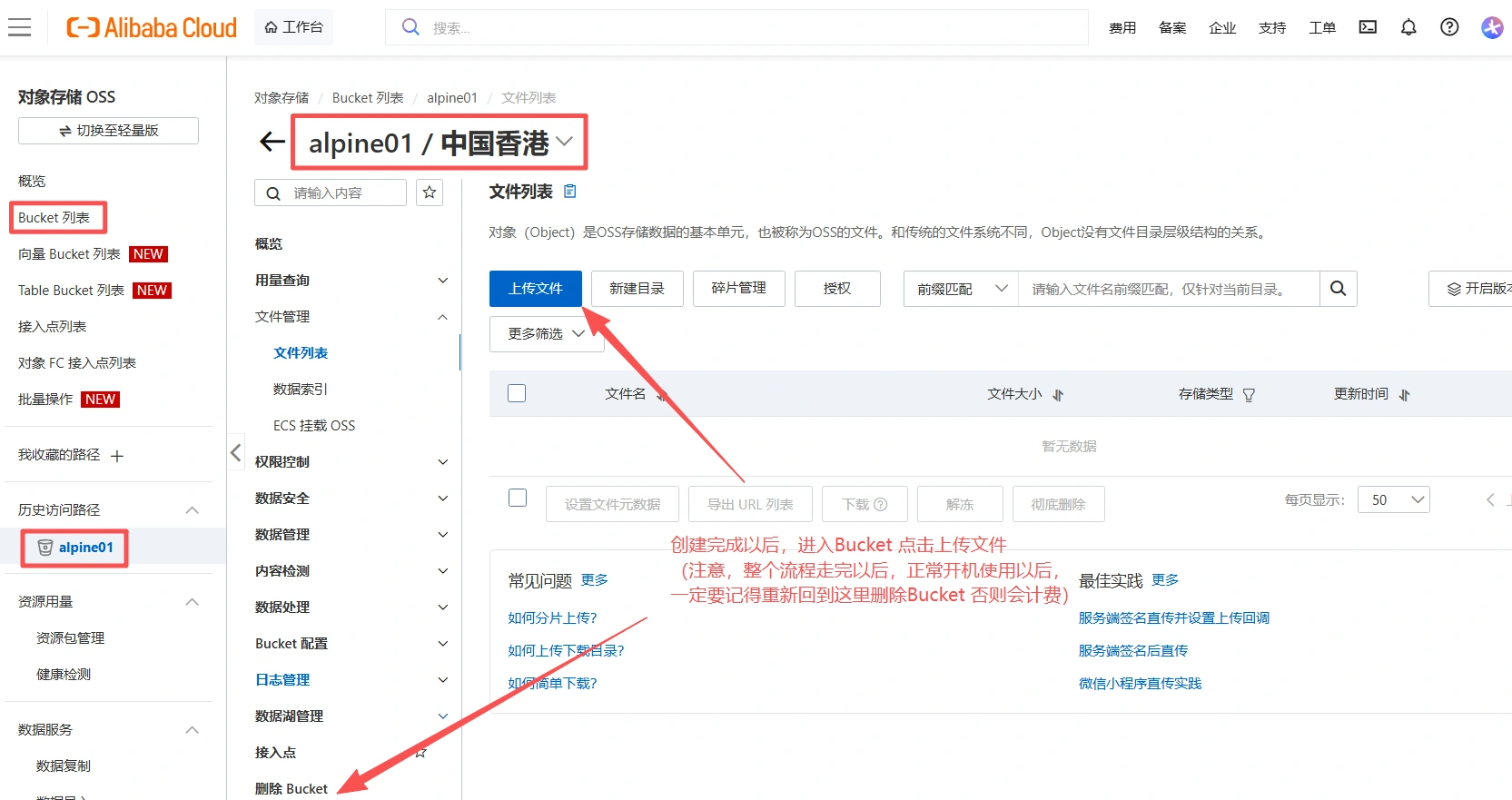Screen dimensions: 1512x800
Task: Open 工单 in the top bar
Action: 1322,28
